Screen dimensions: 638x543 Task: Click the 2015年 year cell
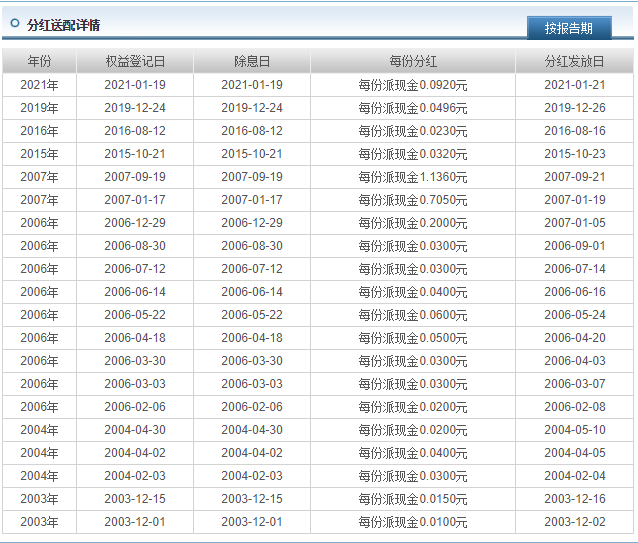pyautogui.click(x=39, y=154)
